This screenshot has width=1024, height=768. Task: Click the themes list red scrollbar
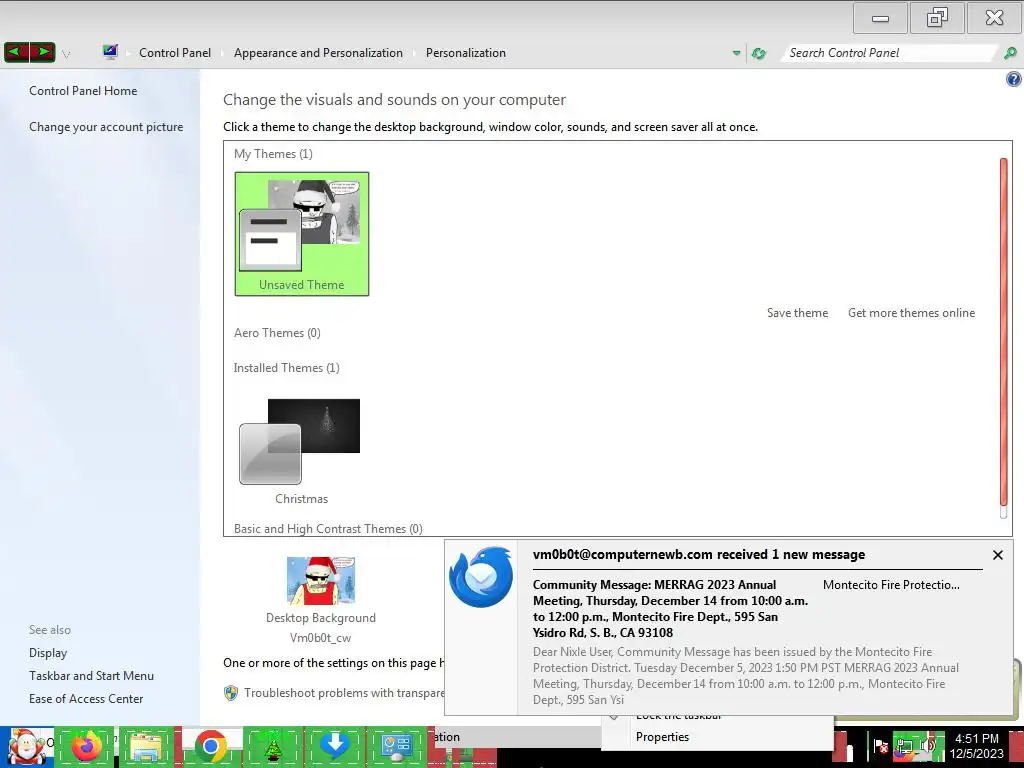coord(1004,332)
